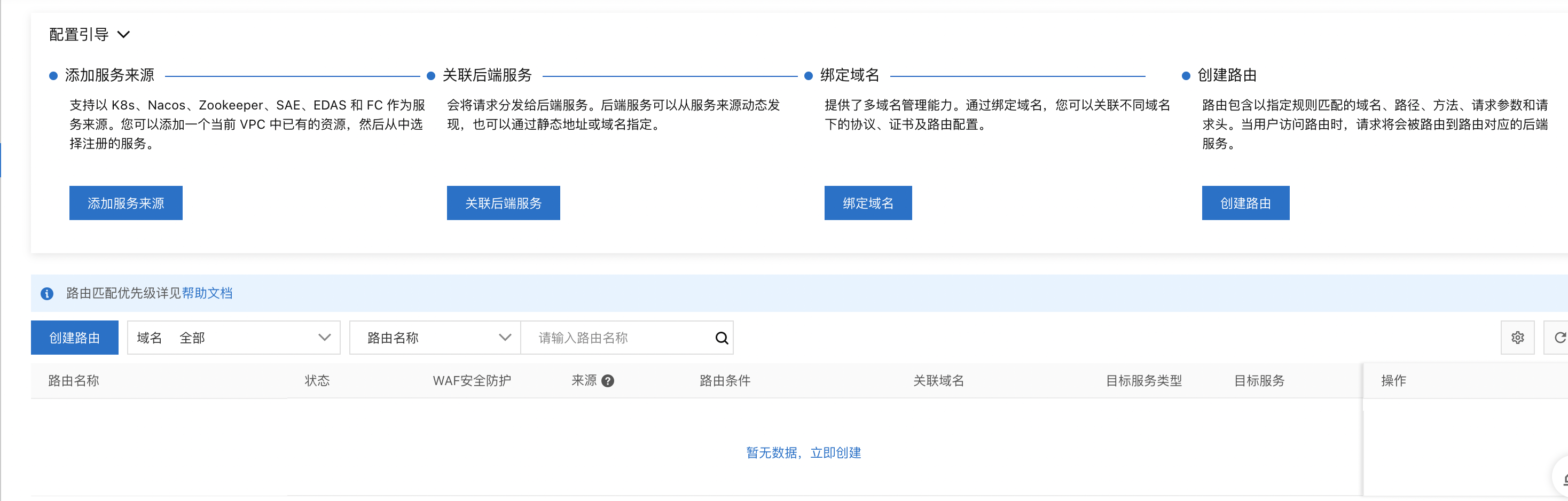
Task: Click the 路由名称 column header
Action: pos(74,381)
